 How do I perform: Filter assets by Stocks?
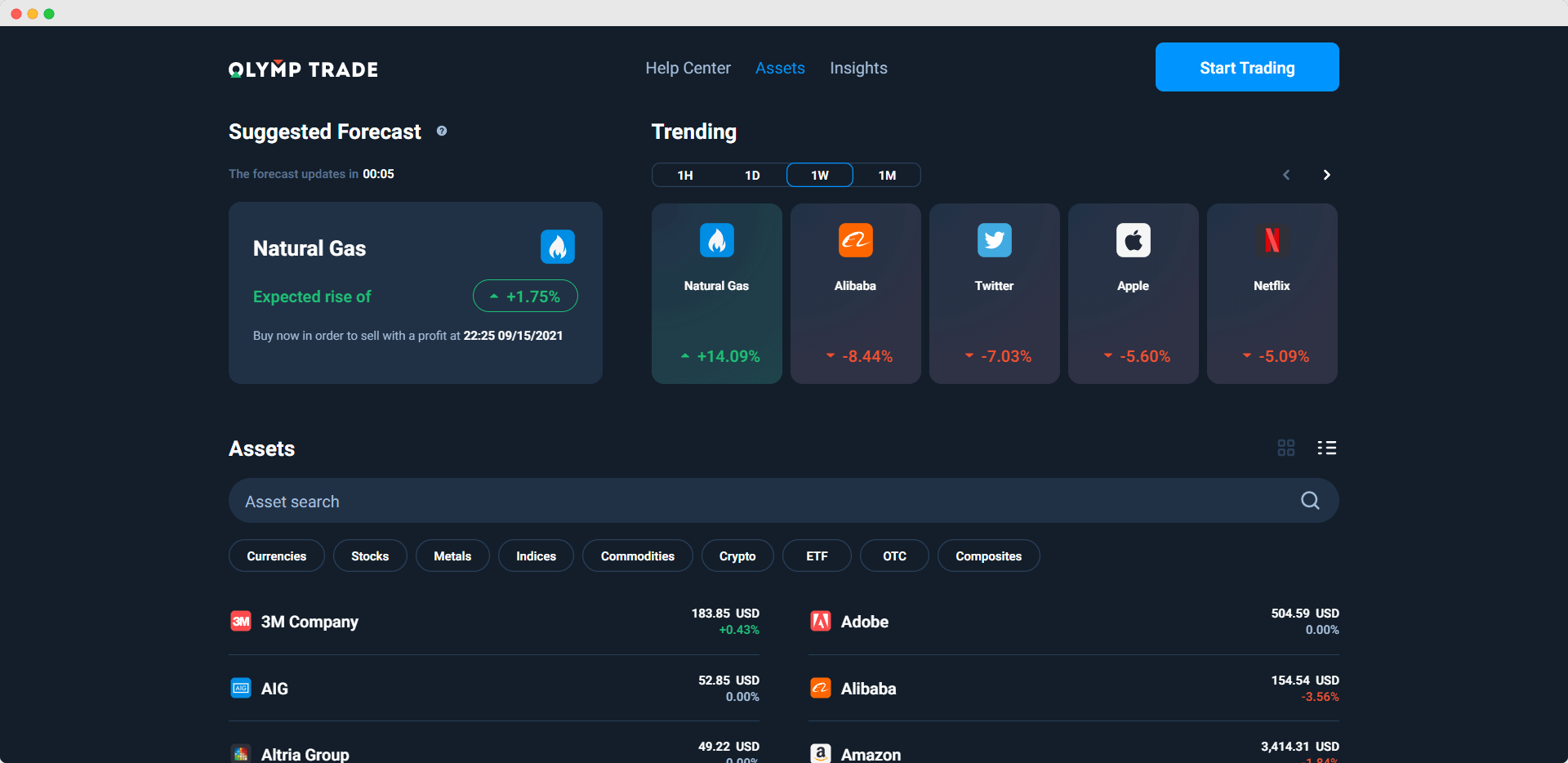[370, 556]
